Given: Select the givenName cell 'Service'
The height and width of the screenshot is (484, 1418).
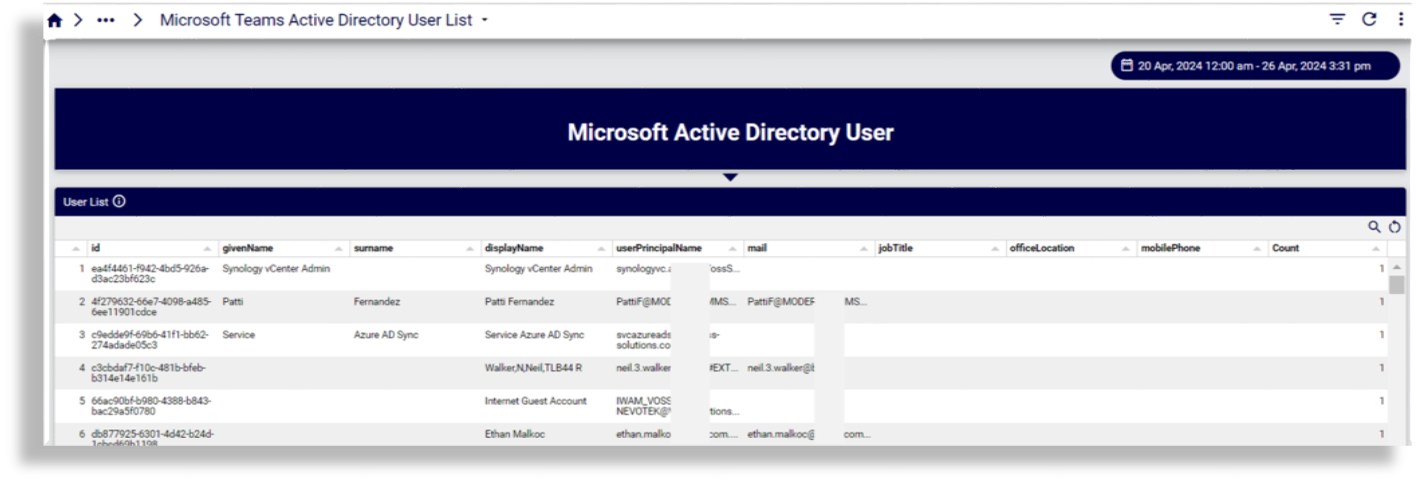Looking at the screenshot, I should coord(239,335).
